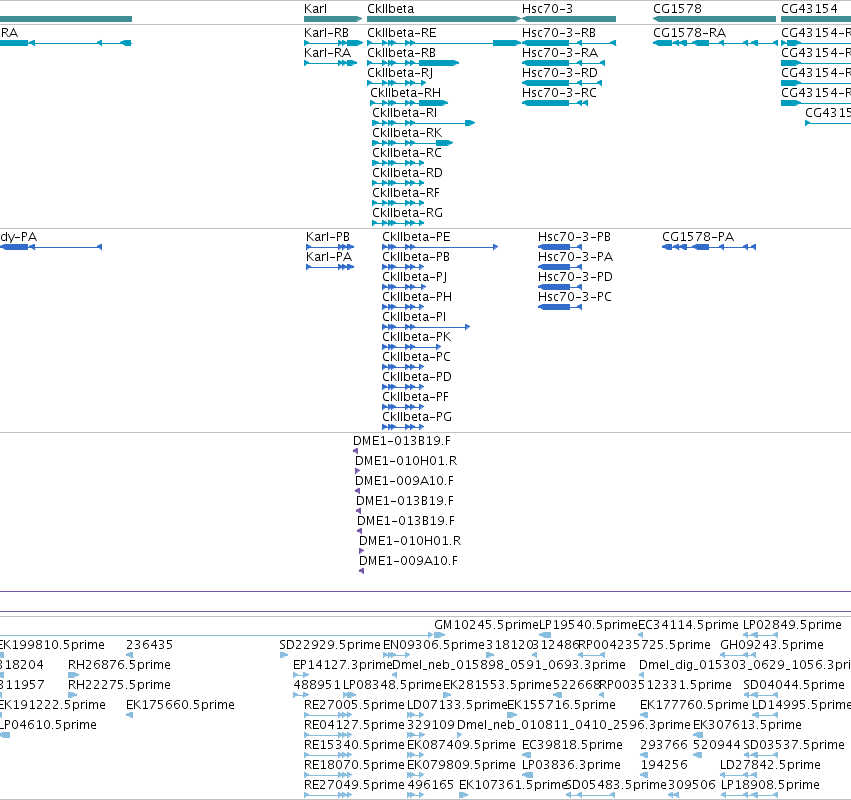Click the EK175660.5prime label

180,705
